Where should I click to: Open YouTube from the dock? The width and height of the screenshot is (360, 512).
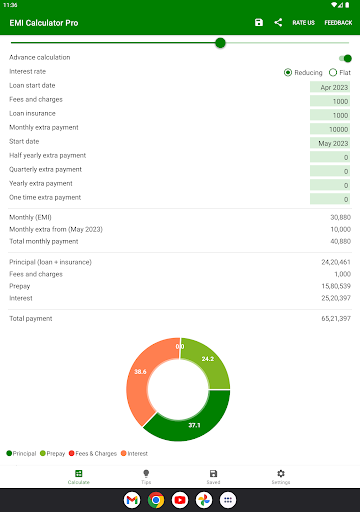(180, 500)
